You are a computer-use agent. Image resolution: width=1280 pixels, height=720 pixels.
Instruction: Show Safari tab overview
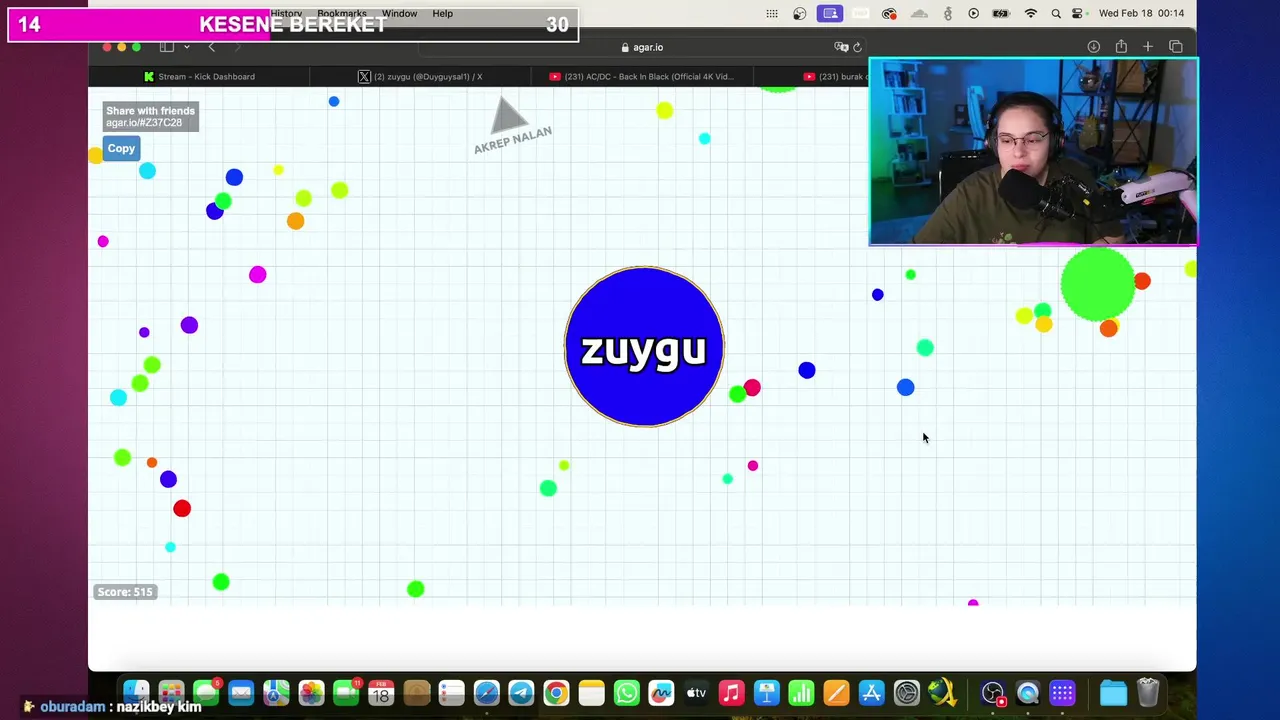[x=1176, y=47]
